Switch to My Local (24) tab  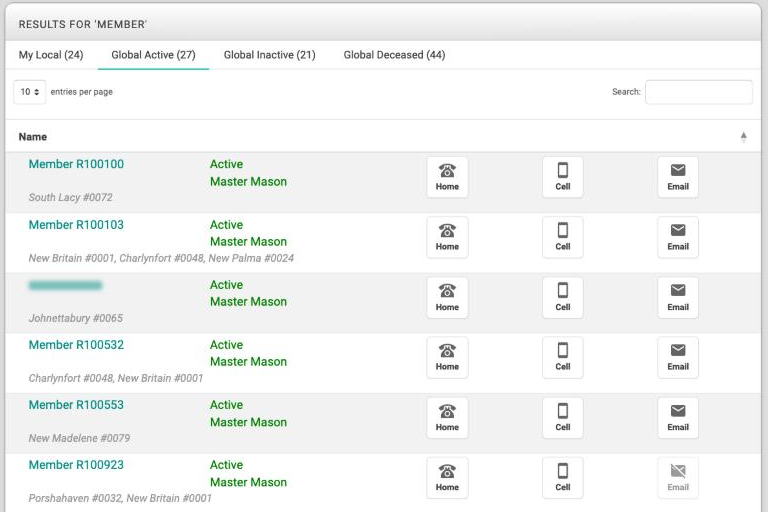(x=51, y=55)
